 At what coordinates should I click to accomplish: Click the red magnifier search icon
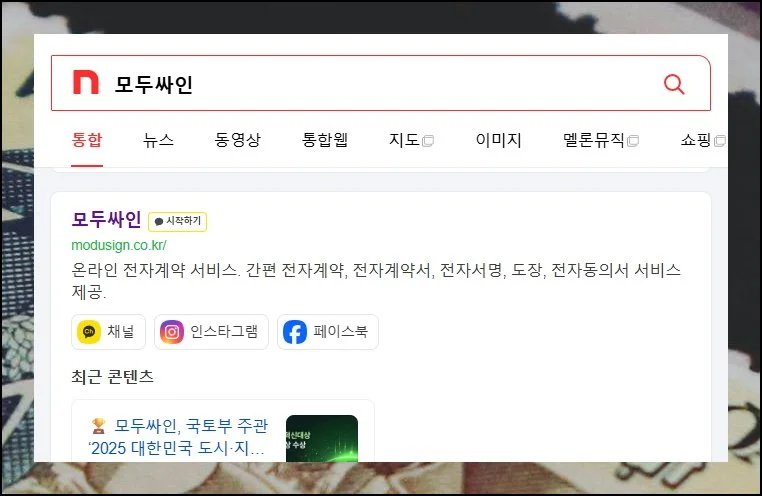tap(674, 85)
